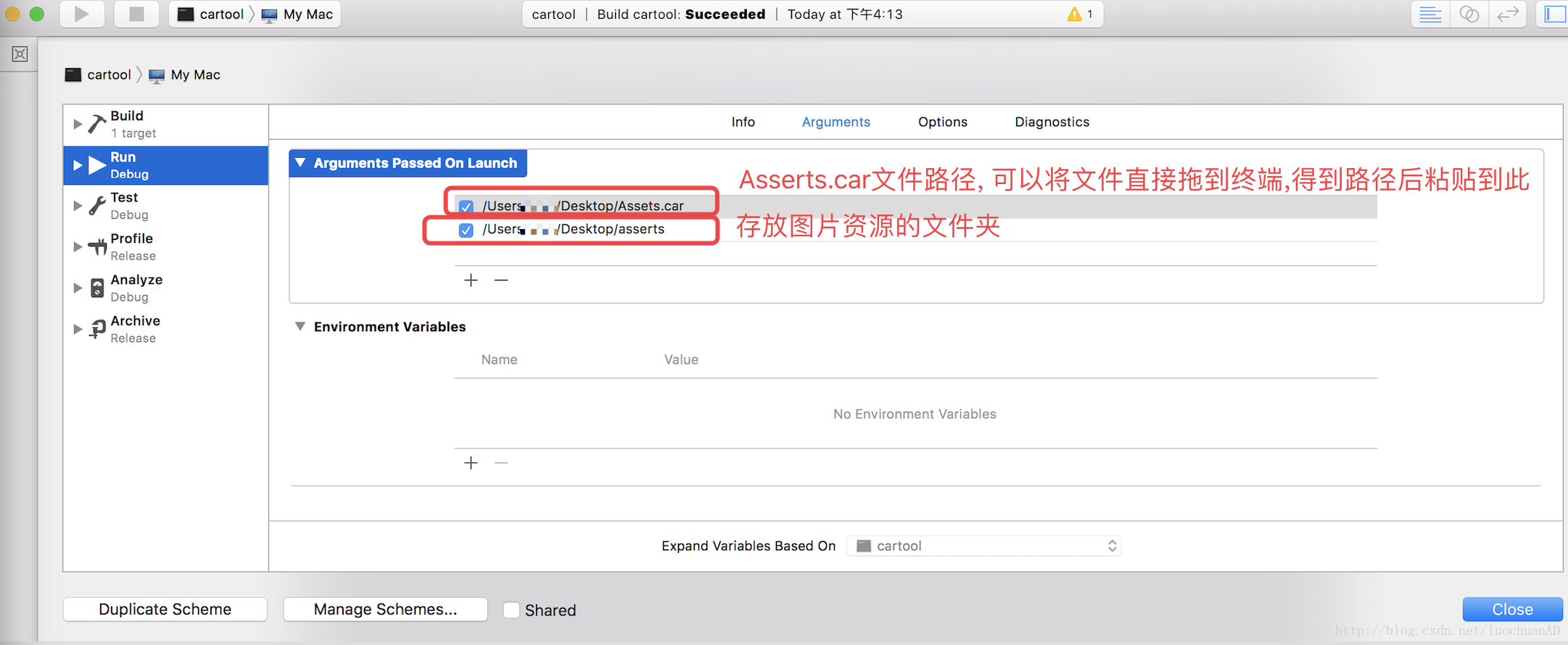Click the boxed X icon in left gutter

click(x=20, y=54)
